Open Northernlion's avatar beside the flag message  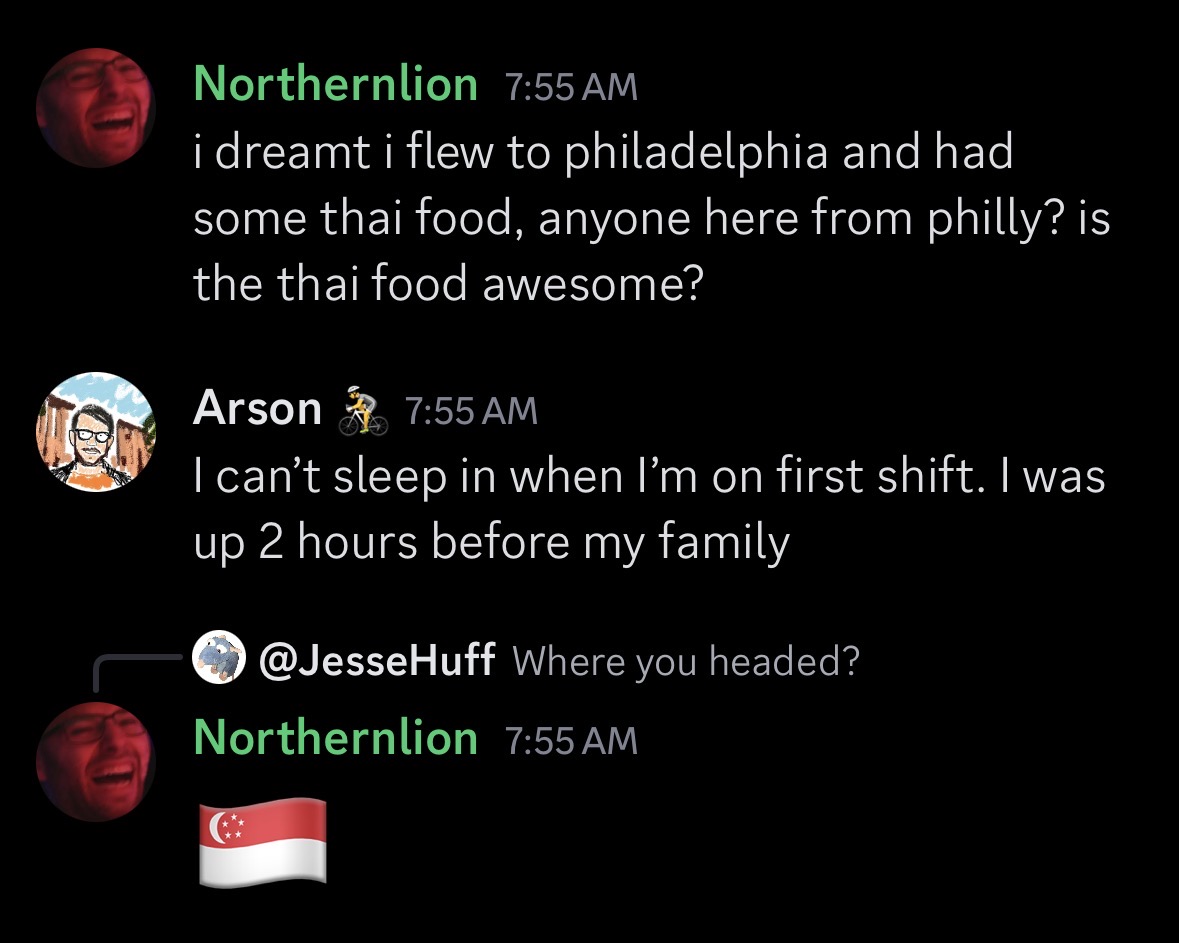click(x=96, y=760)
